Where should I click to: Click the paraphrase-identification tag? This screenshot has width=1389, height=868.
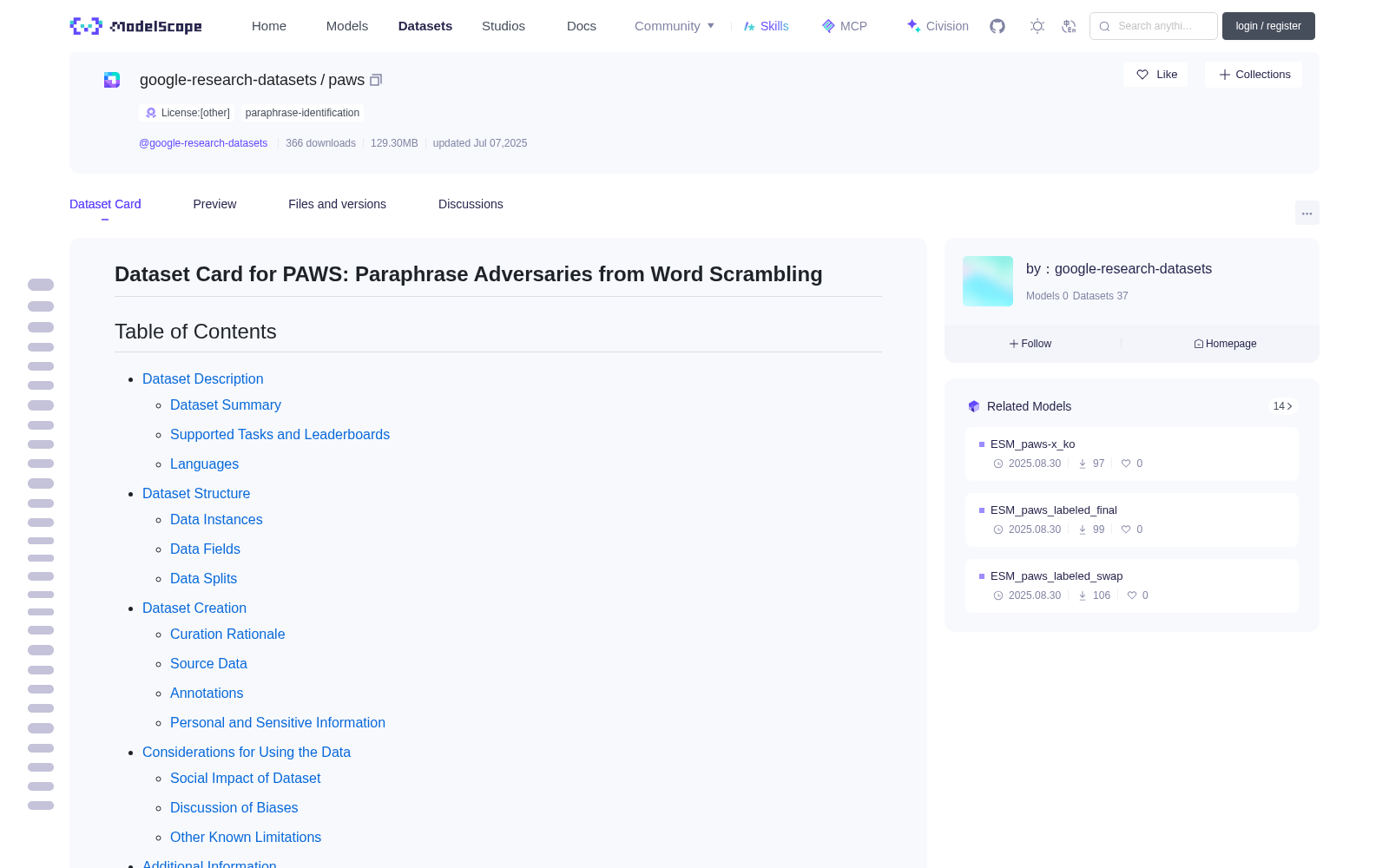pos(302,113)
